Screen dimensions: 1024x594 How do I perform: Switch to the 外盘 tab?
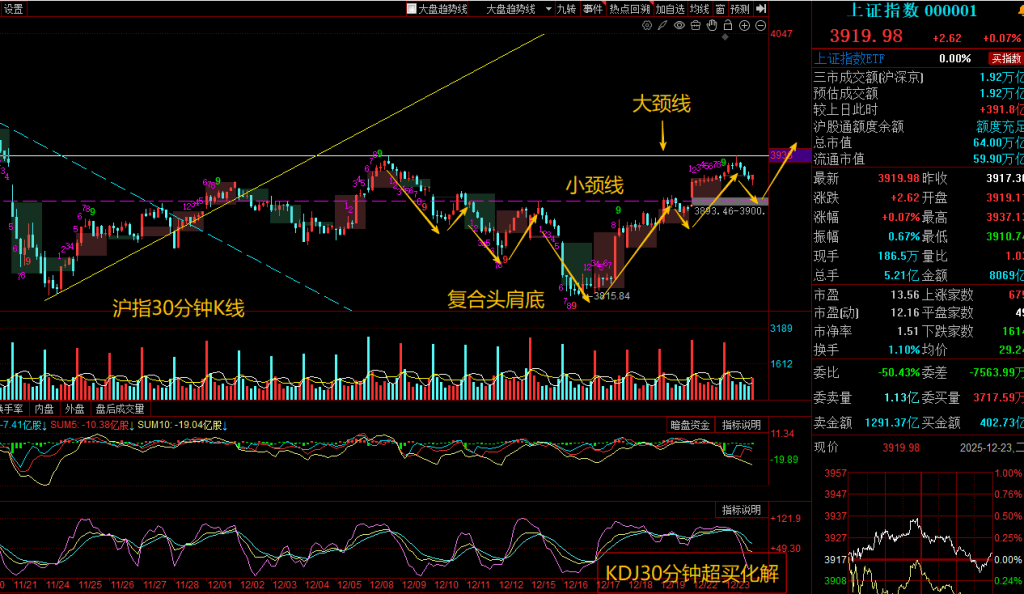point(75,409)
